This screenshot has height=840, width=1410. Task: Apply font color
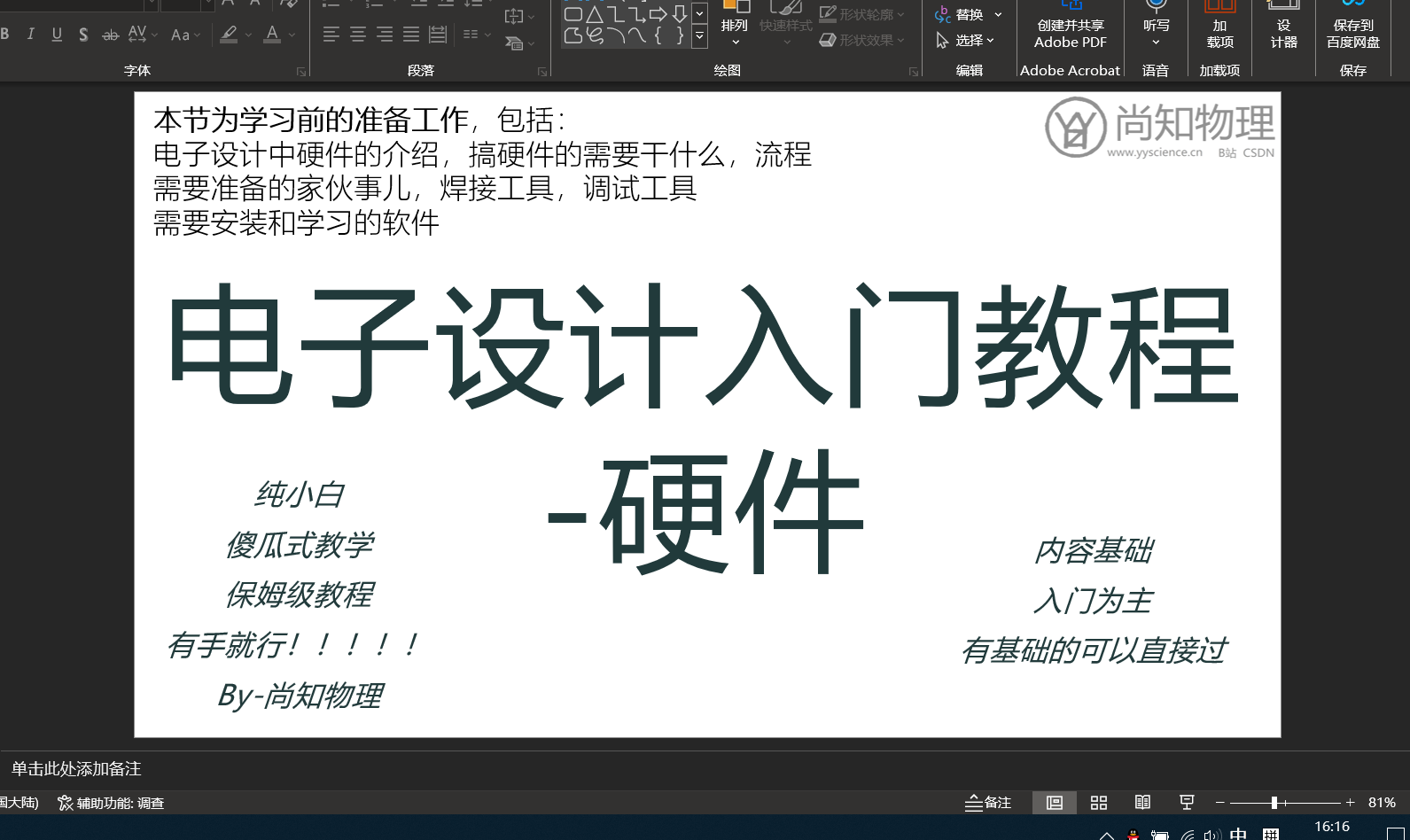272,35
